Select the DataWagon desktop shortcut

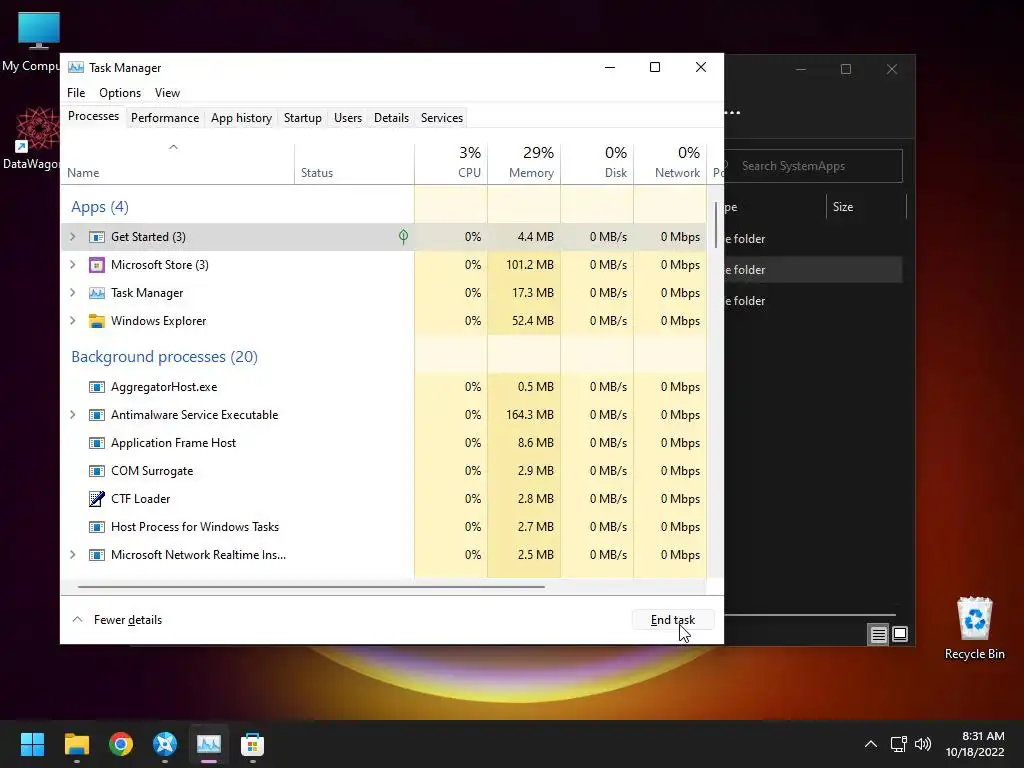[31, 138]
